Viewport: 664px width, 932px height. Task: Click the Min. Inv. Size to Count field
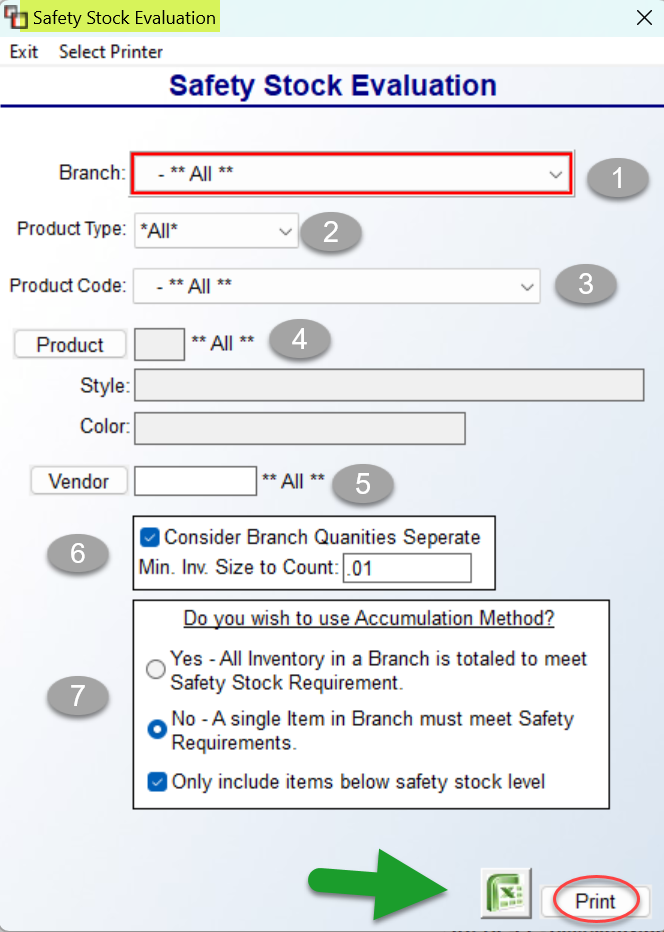coord(407,568)
